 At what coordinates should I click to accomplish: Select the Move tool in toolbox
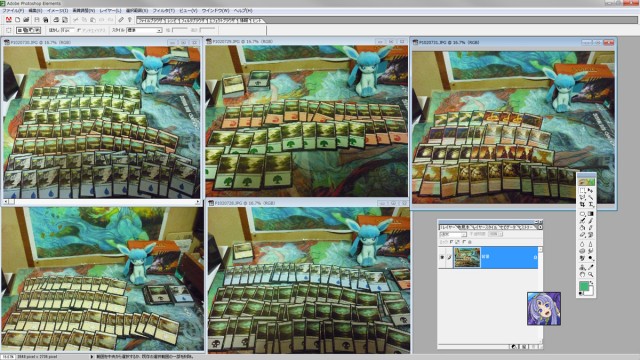pyautogui.click(x=590, y=190)
